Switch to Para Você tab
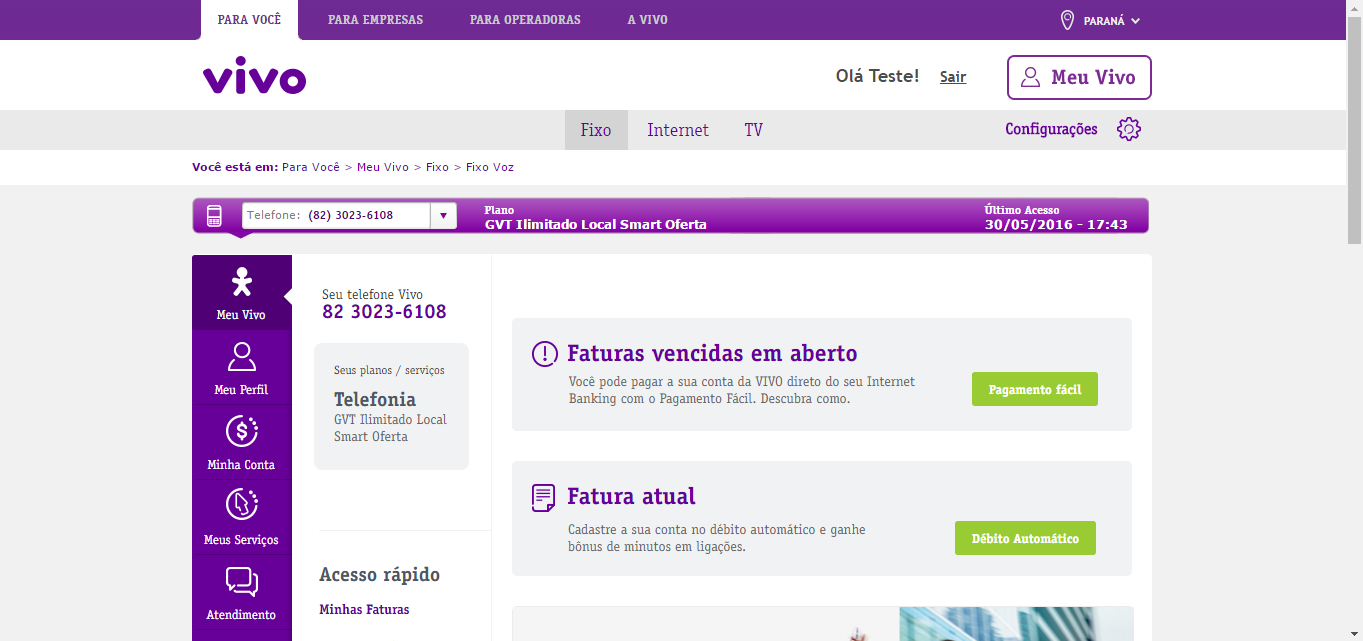This screenshot has width=1363, height=641. (x=249, y=20)
